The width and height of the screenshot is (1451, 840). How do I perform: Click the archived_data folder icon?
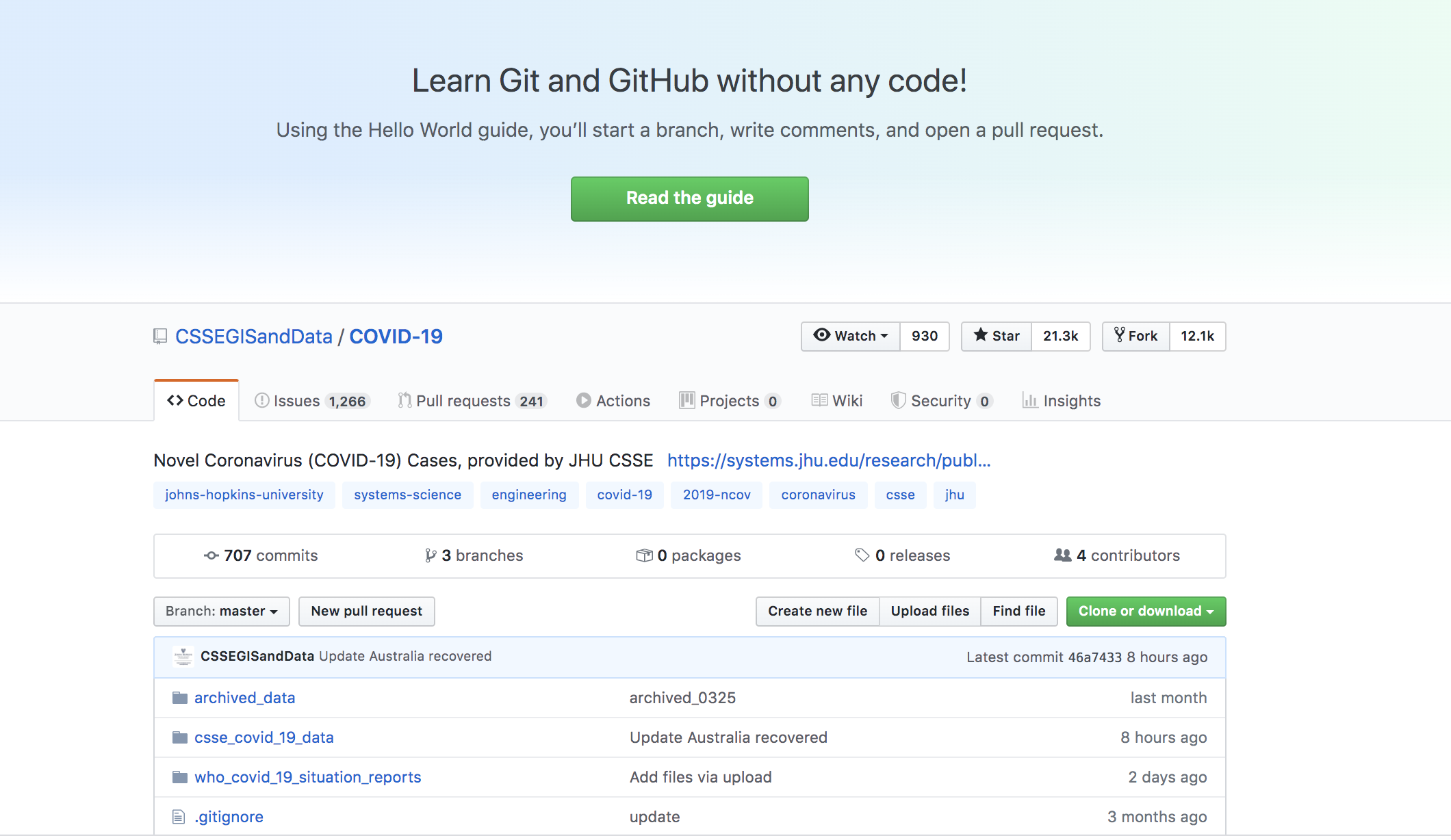[179, 698]
